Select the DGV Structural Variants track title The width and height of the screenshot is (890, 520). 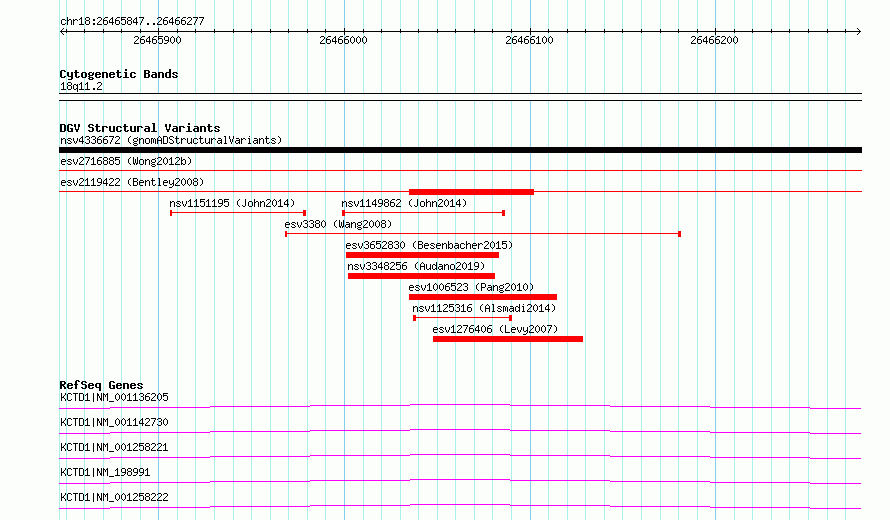(140, 128)
